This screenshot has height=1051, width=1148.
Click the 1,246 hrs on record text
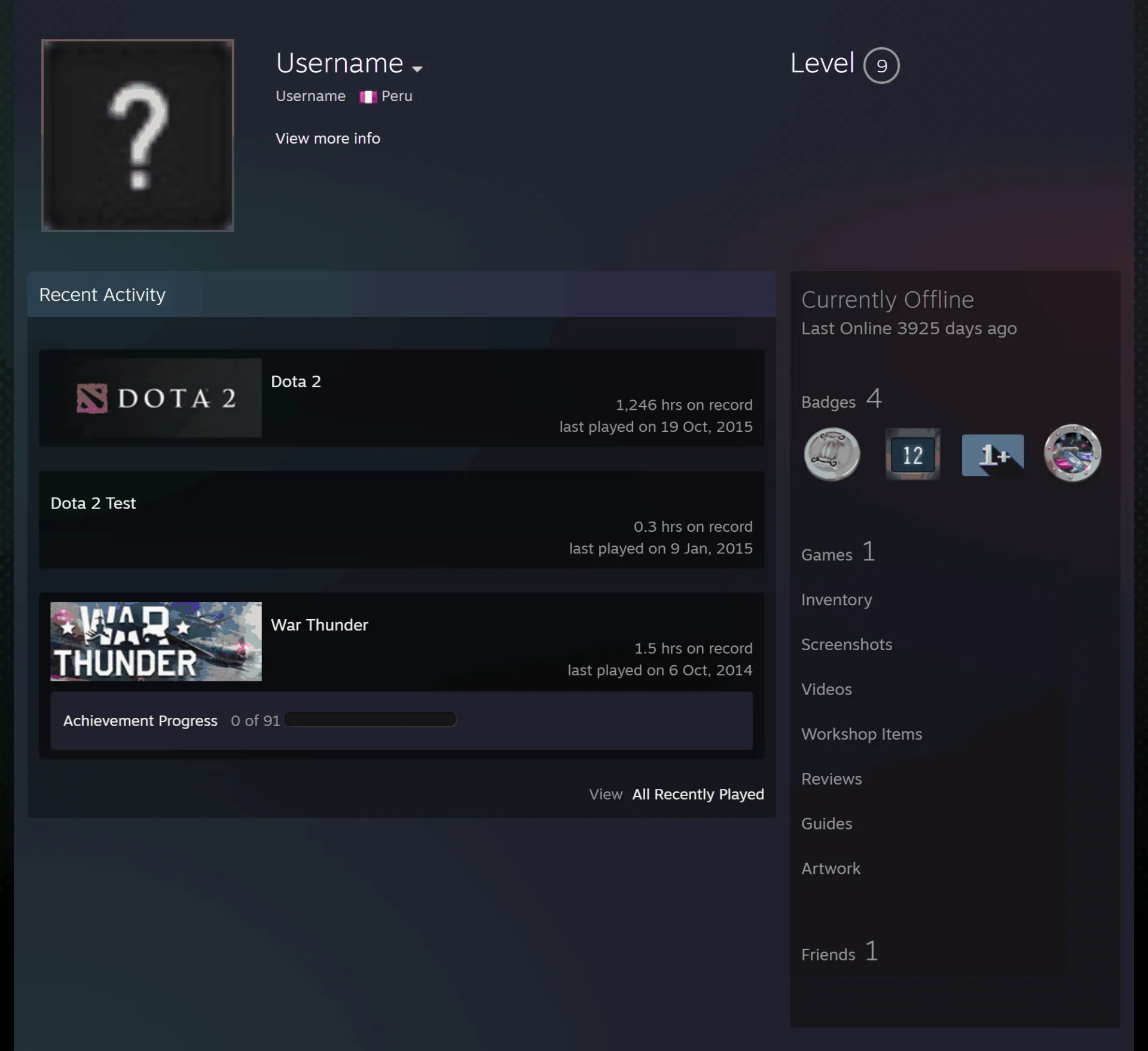[684, 405]
